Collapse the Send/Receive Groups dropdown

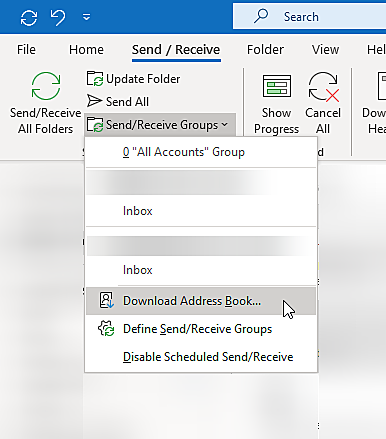[x=160, y=125]
